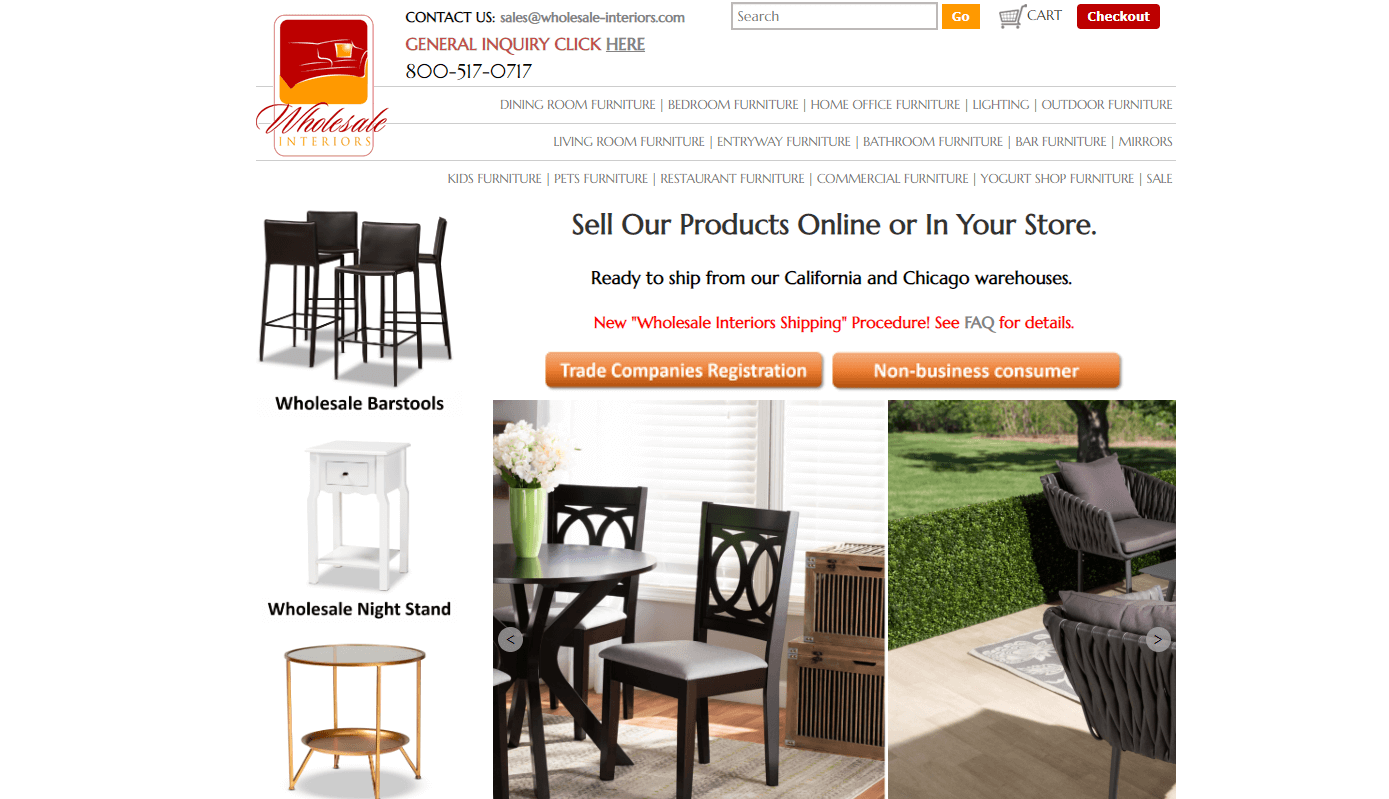Proceed with the red Checkout button
Screen dimensions: 1389x799
coord(1118,17)
